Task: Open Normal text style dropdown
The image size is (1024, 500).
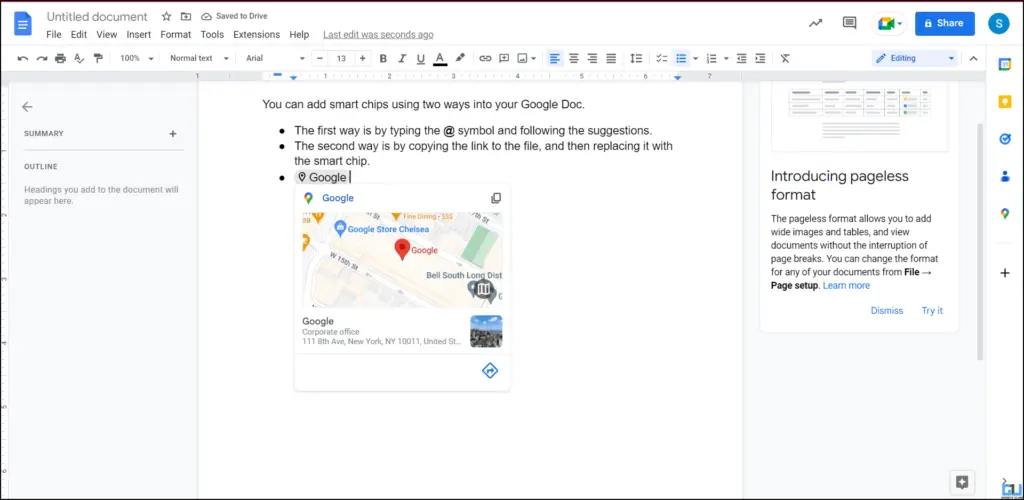Action: click(x=199, y=58)
